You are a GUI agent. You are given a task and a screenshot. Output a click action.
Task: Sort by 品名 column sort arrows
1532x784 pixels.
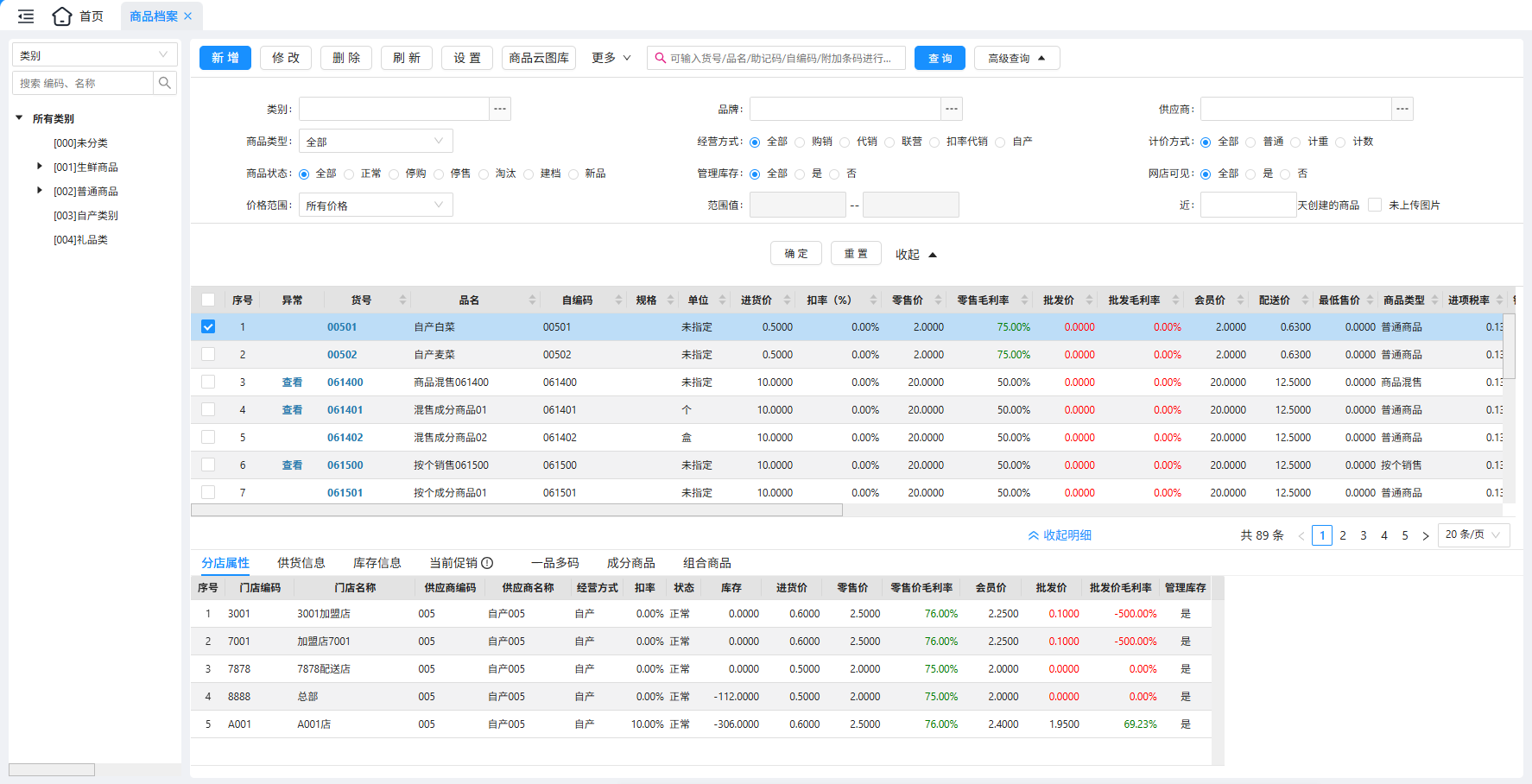pos(532,300)
